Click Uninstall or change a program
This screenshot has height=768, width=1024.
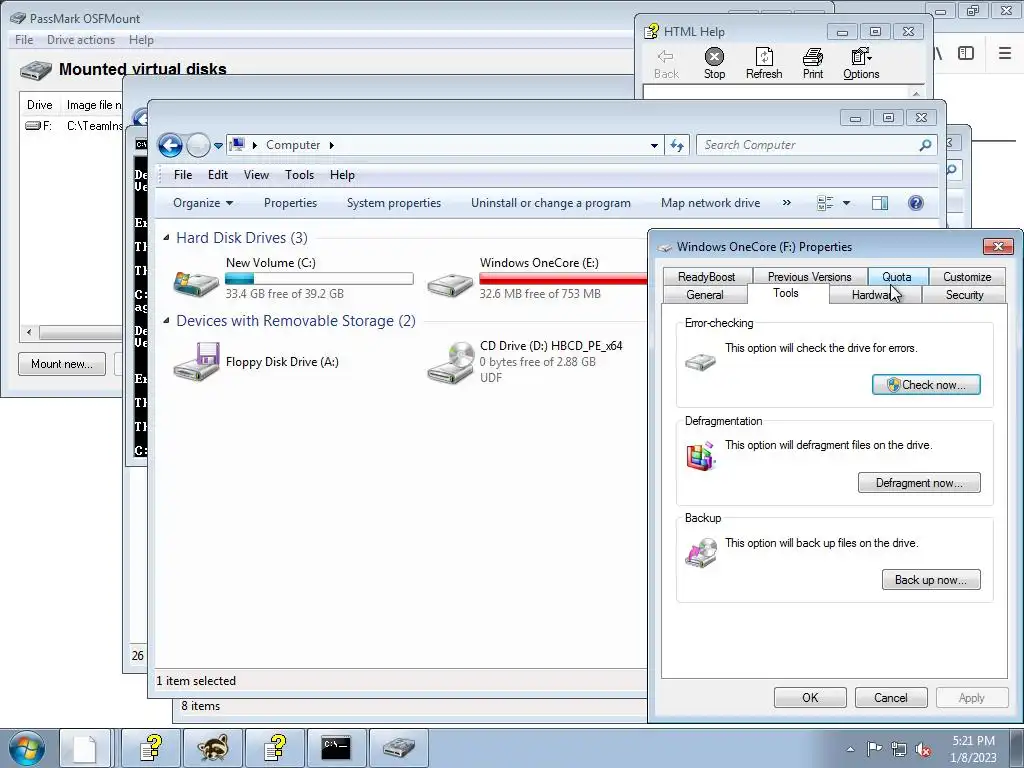click(551, 203)
